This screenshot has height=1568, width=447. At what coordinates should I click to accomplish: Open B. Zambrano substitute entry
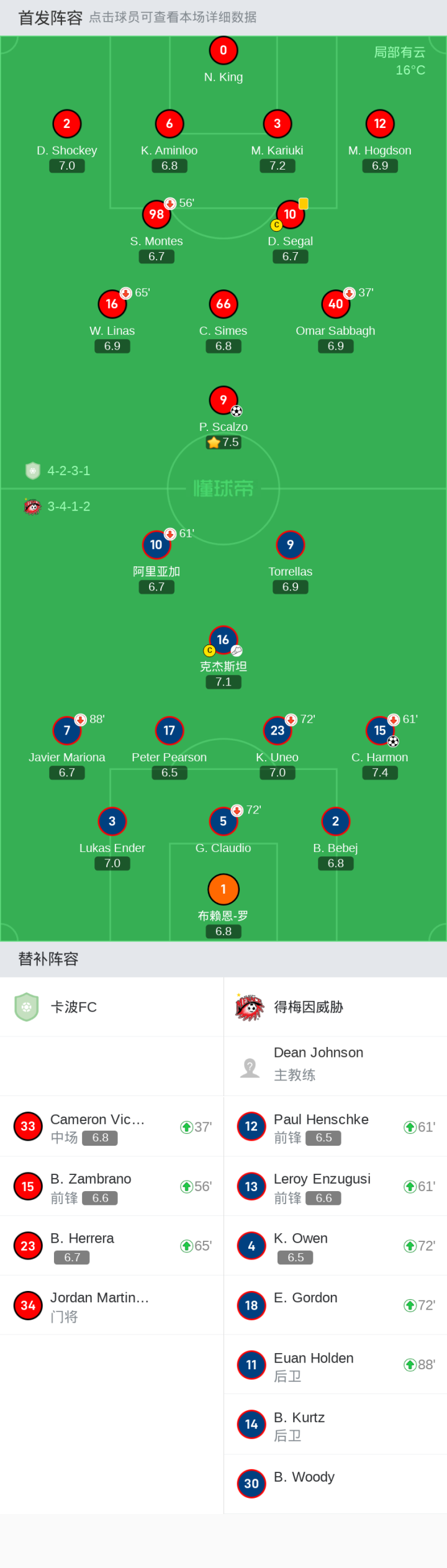[x=112, y=1186]
